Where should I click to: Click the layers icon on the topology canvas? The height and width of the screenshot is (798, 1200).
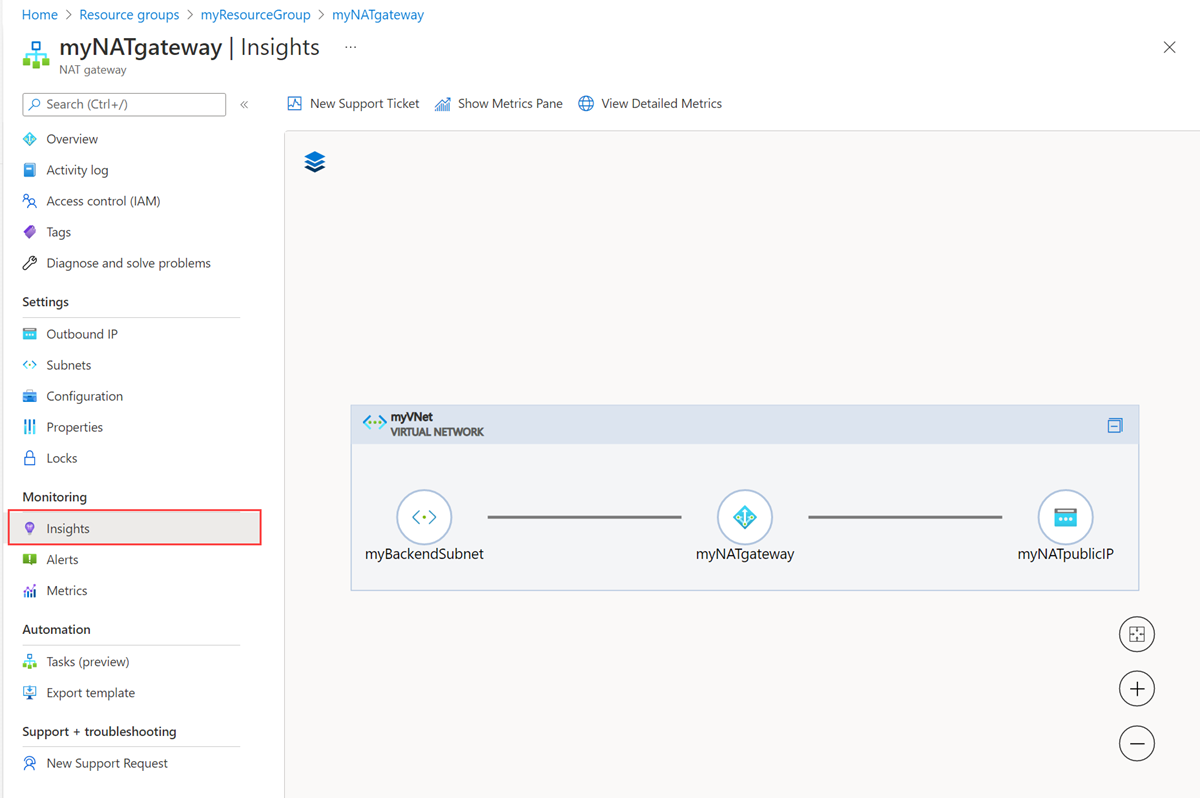coord(314,161)
